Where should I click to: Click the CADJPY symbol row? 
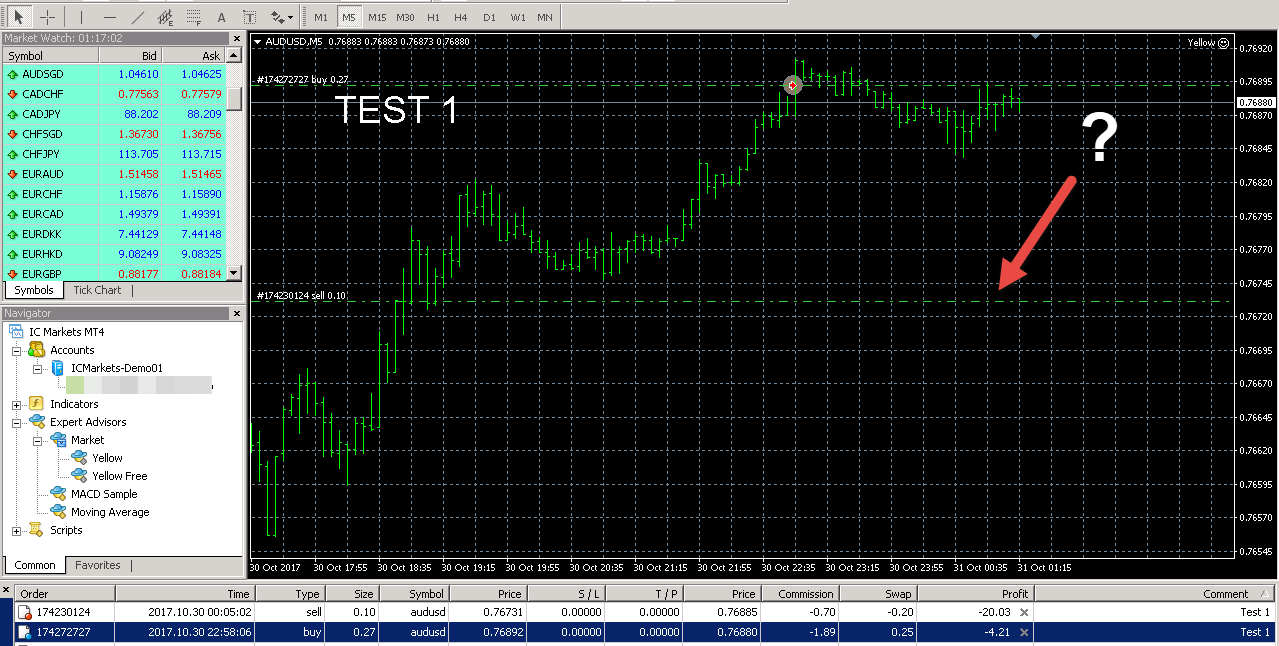[x=115, y=114]
